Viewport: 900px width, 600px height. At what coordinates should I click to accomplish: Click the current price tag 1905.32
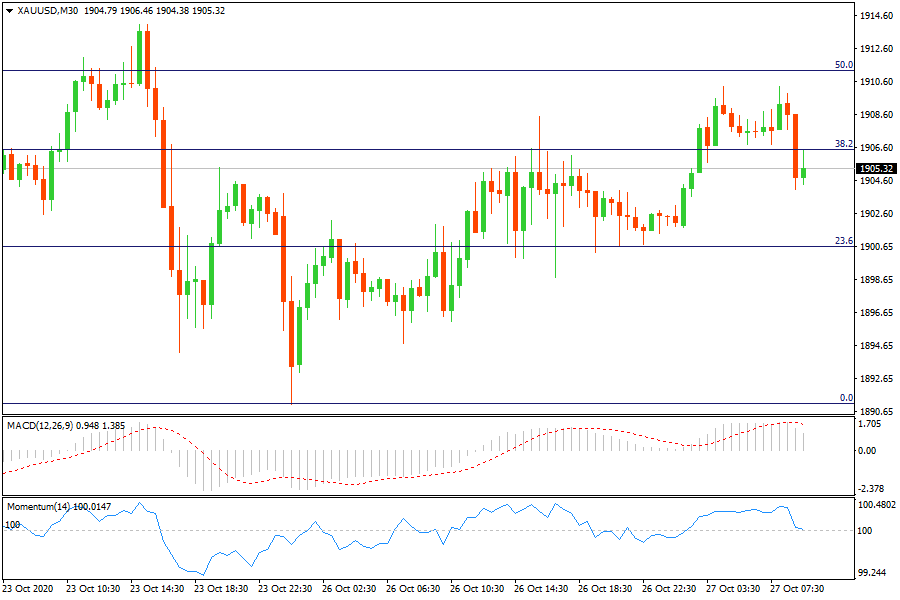tap(876, 168)
